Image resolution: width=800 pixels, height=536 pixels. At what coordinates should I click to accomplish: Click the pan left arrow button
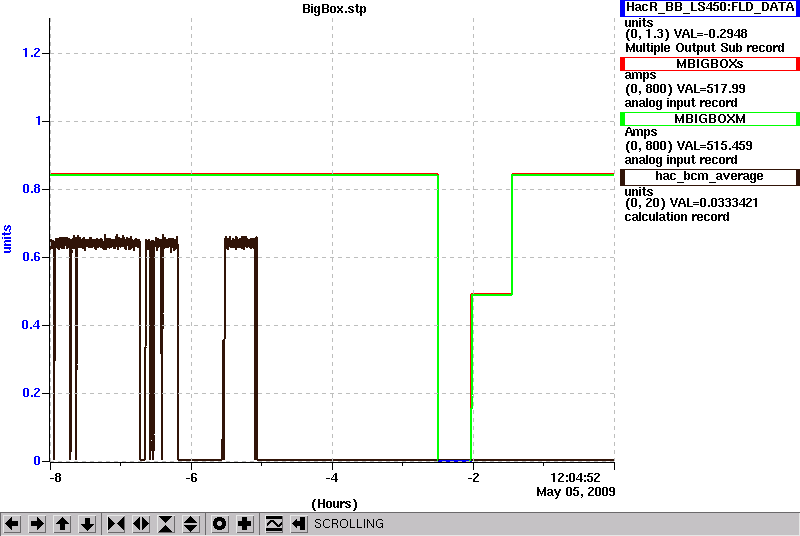[x=12, y=524]
